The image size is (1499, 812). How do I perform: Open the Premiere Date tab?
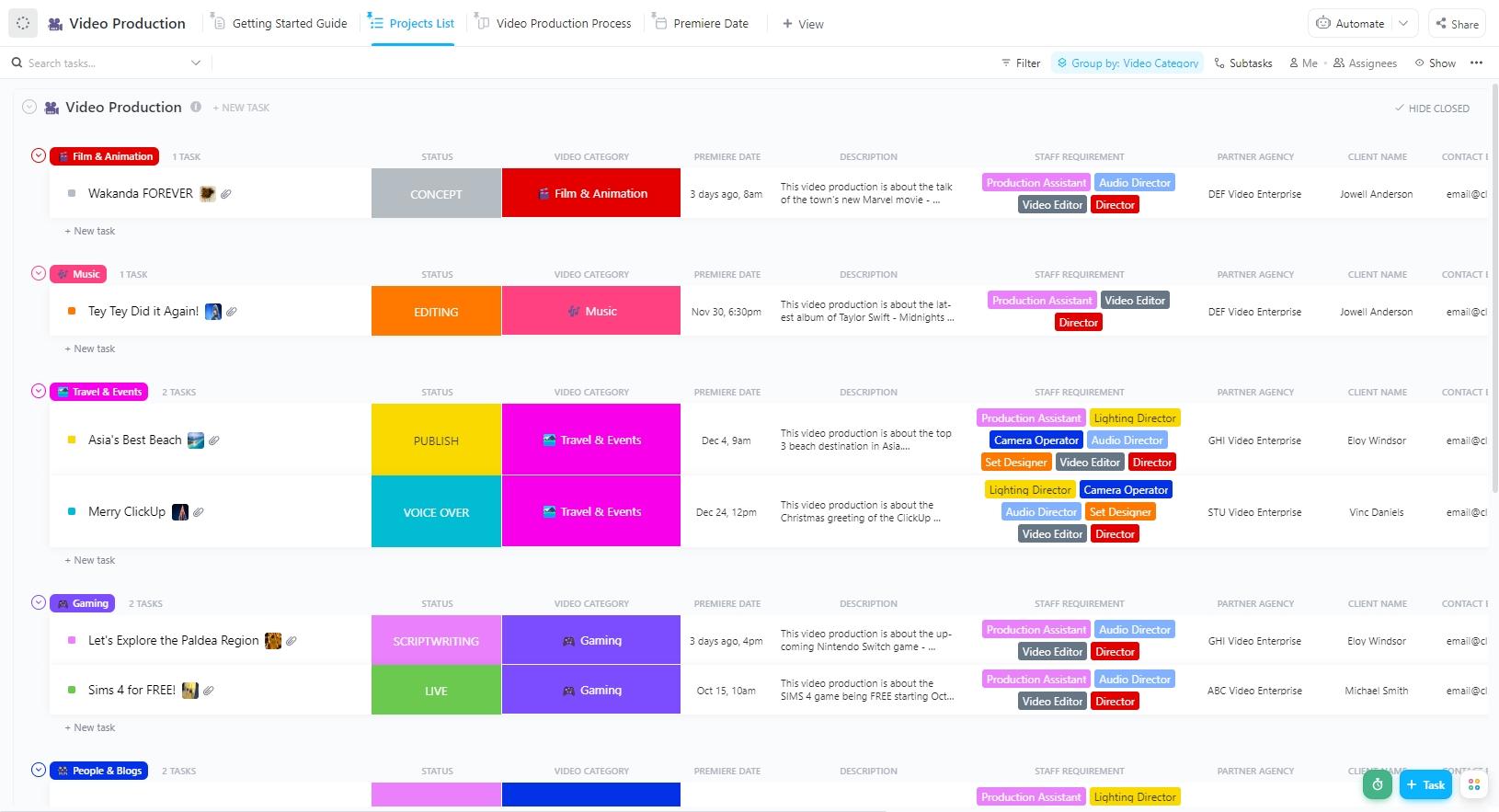pyautogui.click(x=700, y=23)
